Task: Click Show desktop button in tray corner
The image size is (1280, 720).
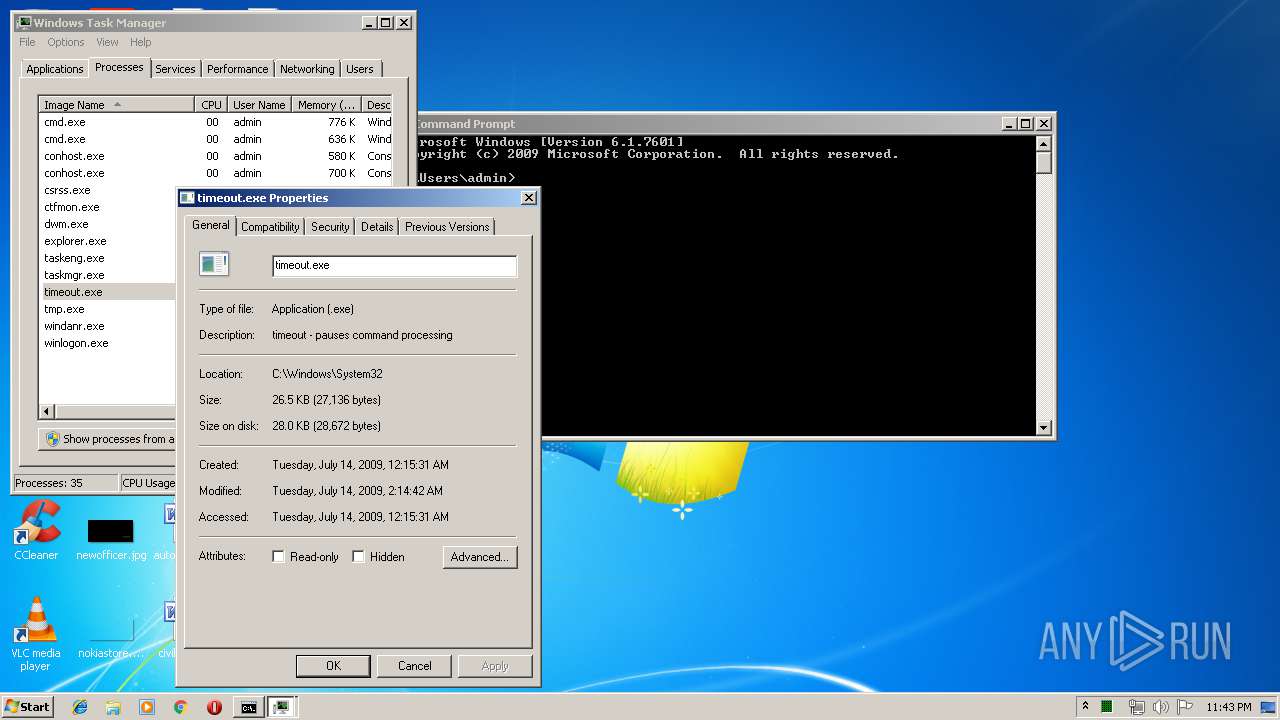Action: [x=1270, y=707]
